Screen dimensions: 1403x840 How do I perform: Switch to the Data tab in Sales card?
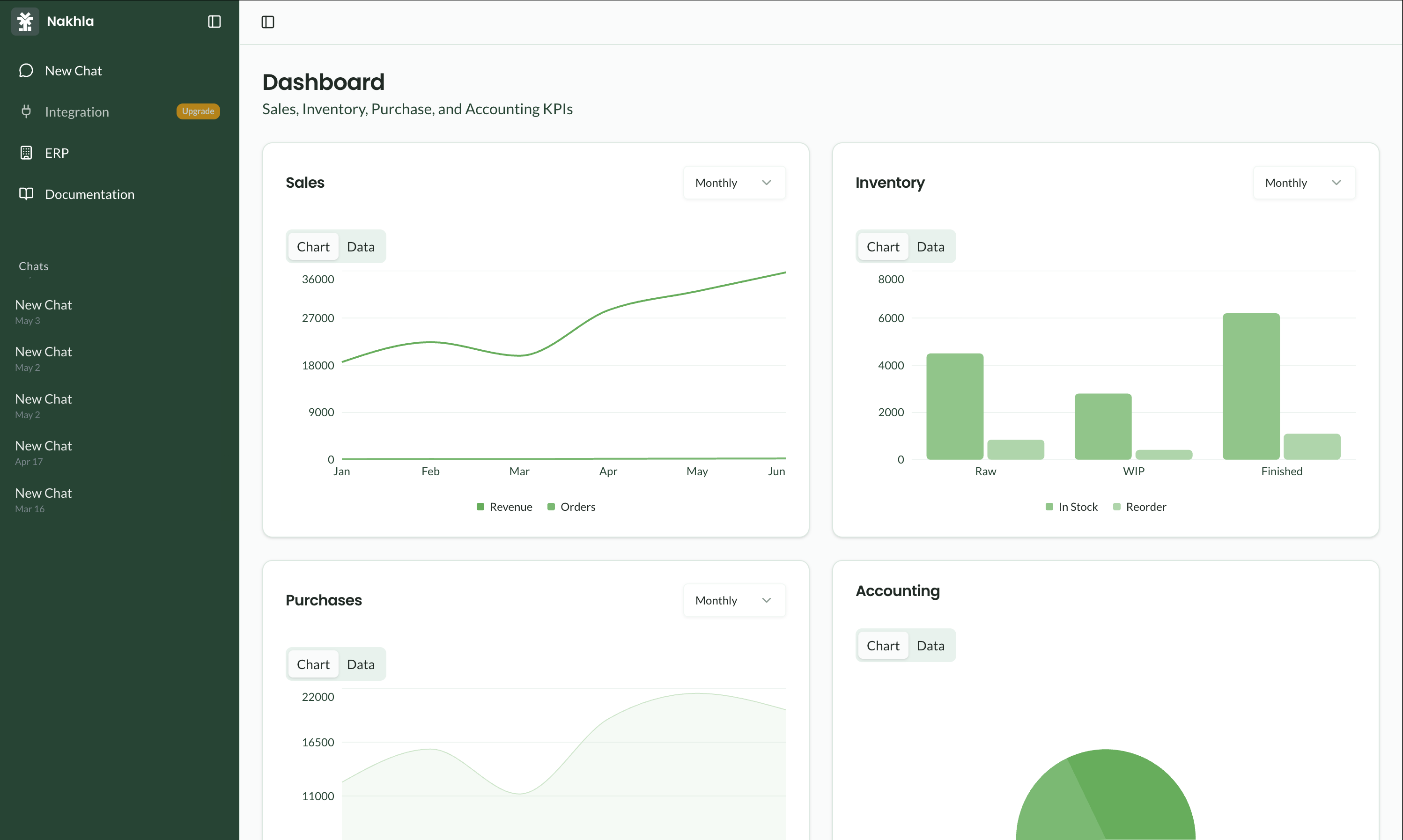[x=361, y=247]
